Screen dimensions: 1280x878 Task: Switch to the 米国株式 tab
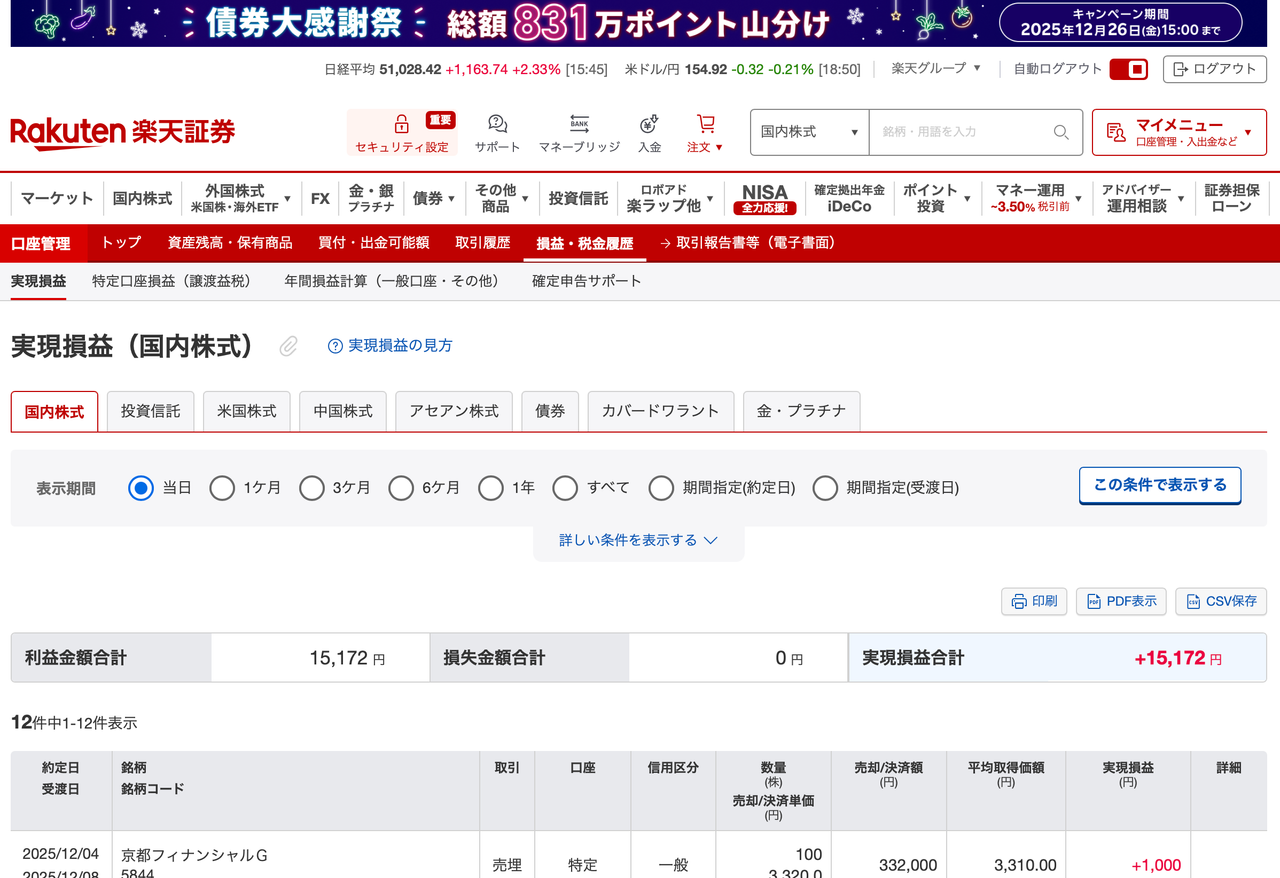[x=246, y=410]
